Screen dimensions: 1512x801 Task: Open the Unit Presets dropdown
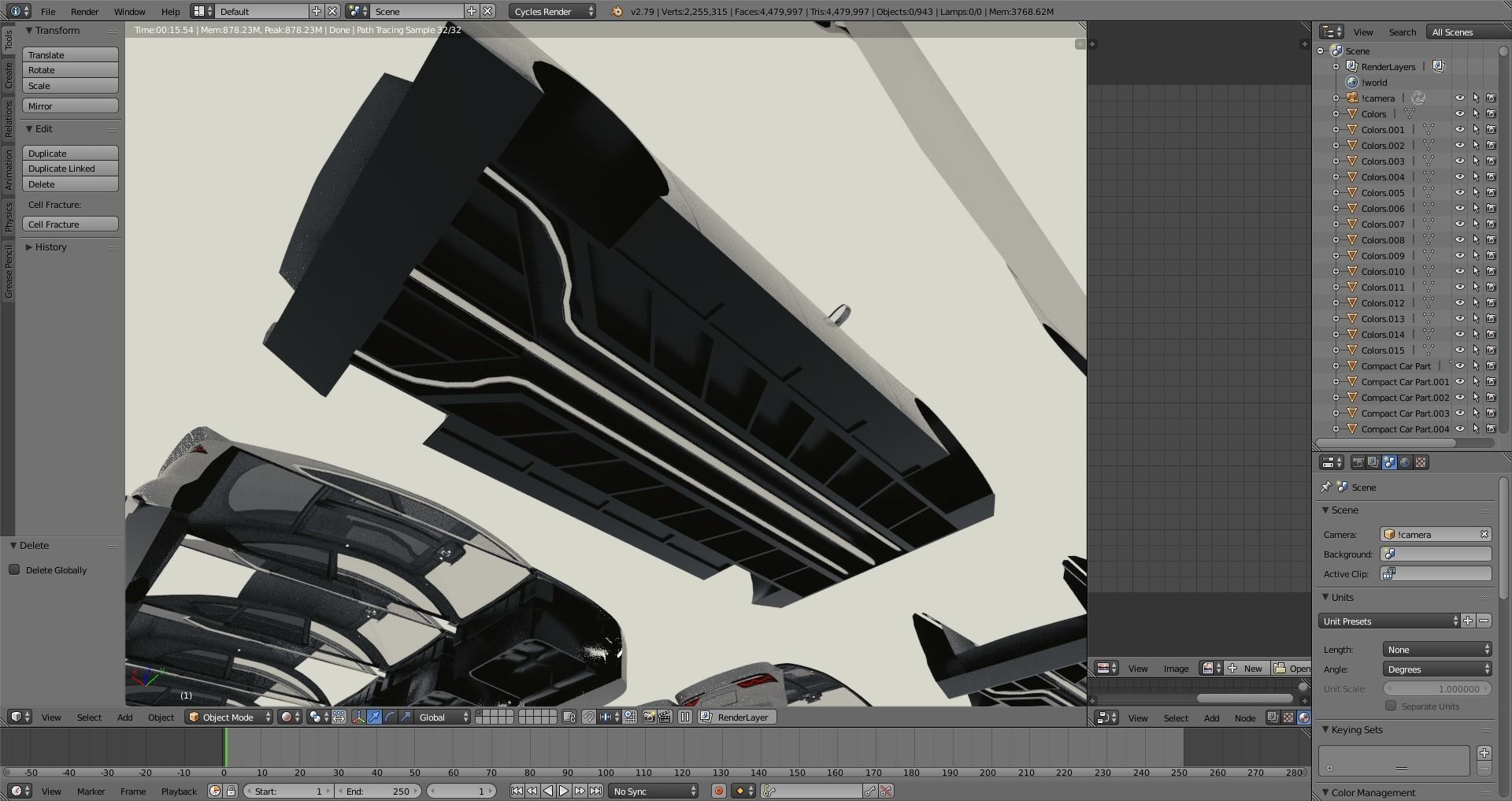1389,621
